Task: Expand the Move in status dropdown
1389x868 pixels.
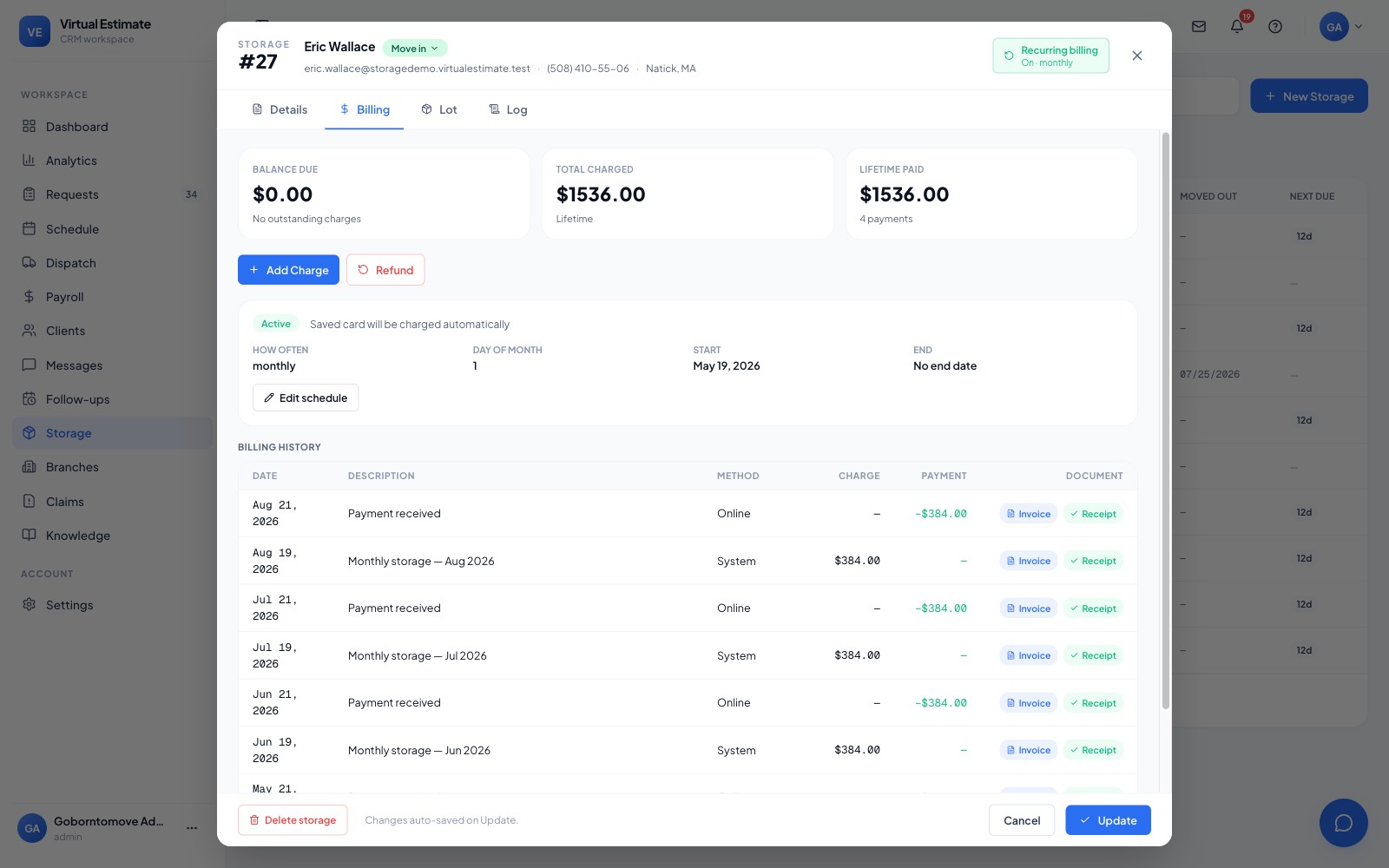Action: tap(415, 49)
